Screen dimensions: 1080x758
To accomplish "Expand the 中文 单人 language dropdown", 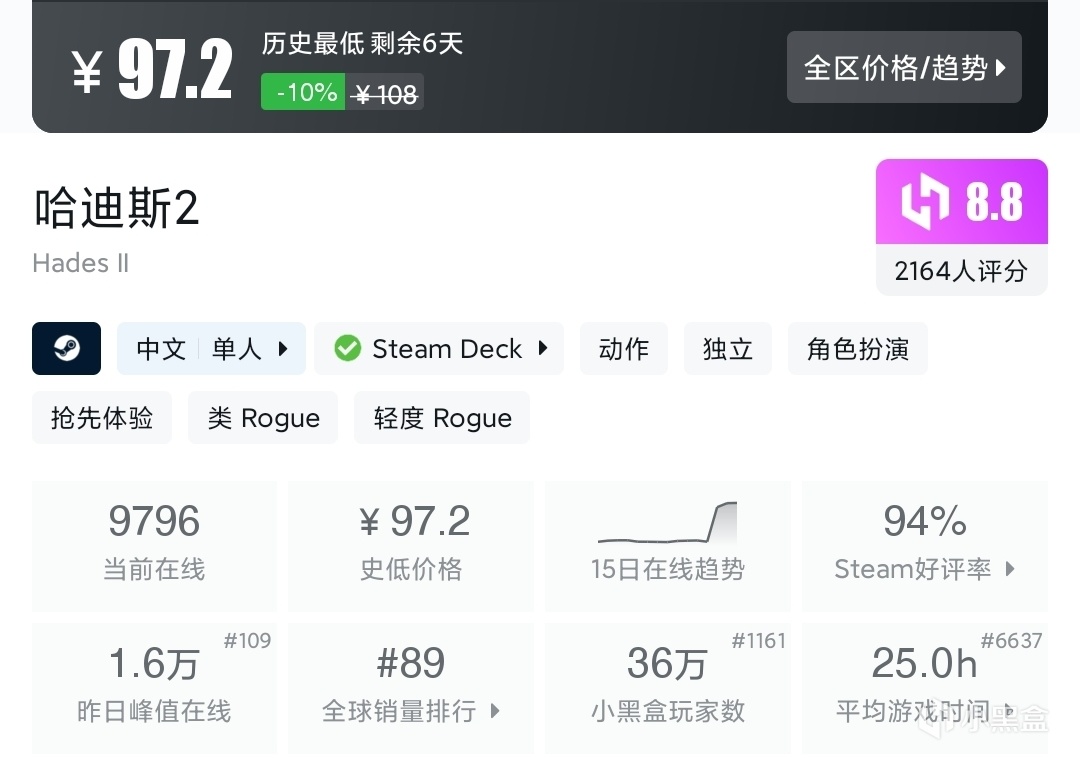I will coord(283,348).
